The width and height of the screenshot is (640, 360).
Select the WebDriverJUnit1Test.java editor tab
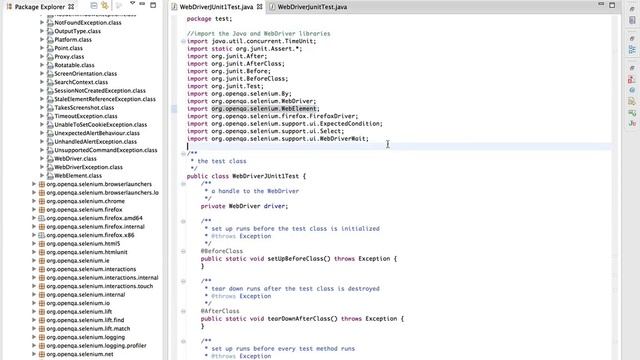point(216,7)
